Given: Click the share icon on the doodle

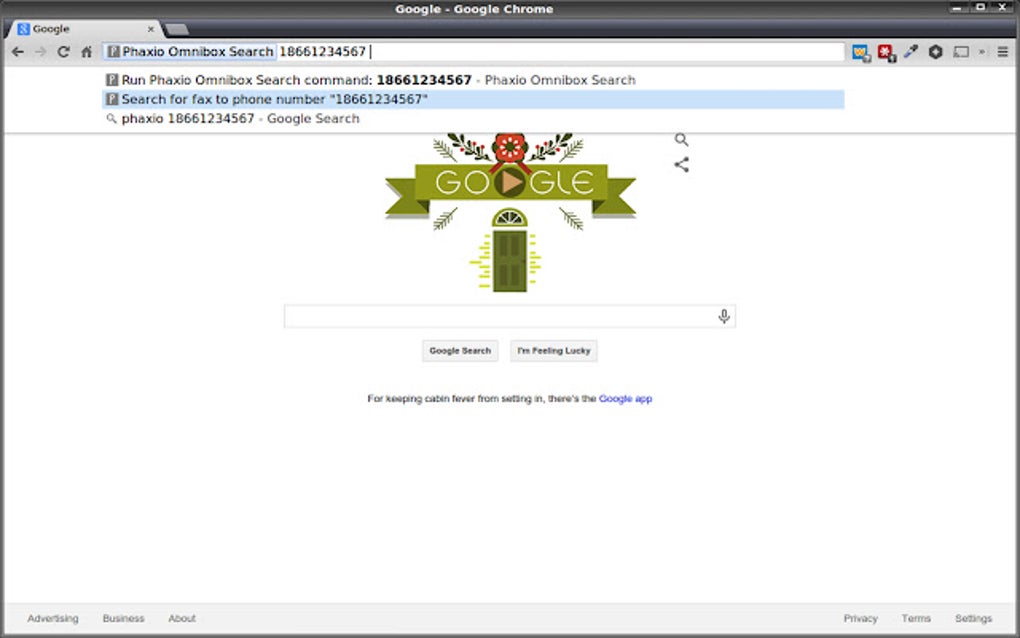Looking at the screenshot, I should click(x=681, y=165).
